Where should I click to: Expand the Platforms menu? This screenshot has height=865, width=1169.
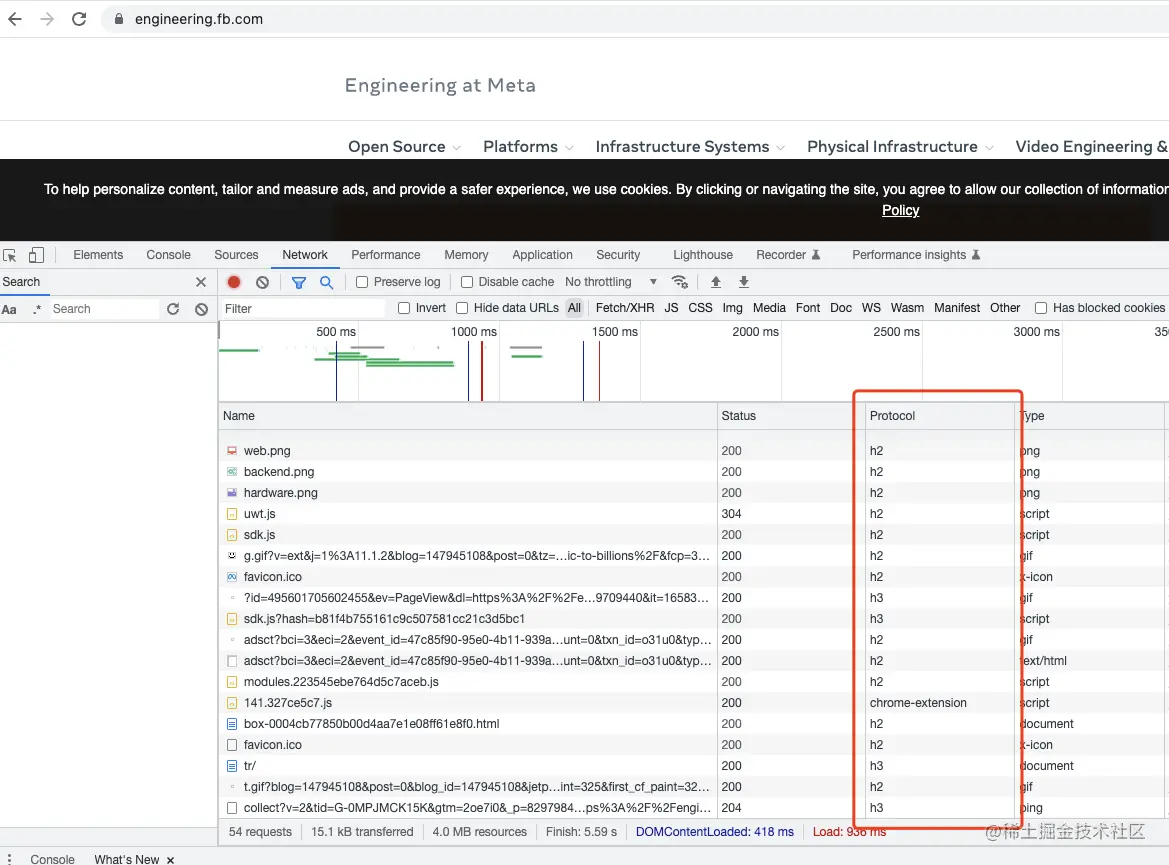pyautogui.click(x=528, y=147)
